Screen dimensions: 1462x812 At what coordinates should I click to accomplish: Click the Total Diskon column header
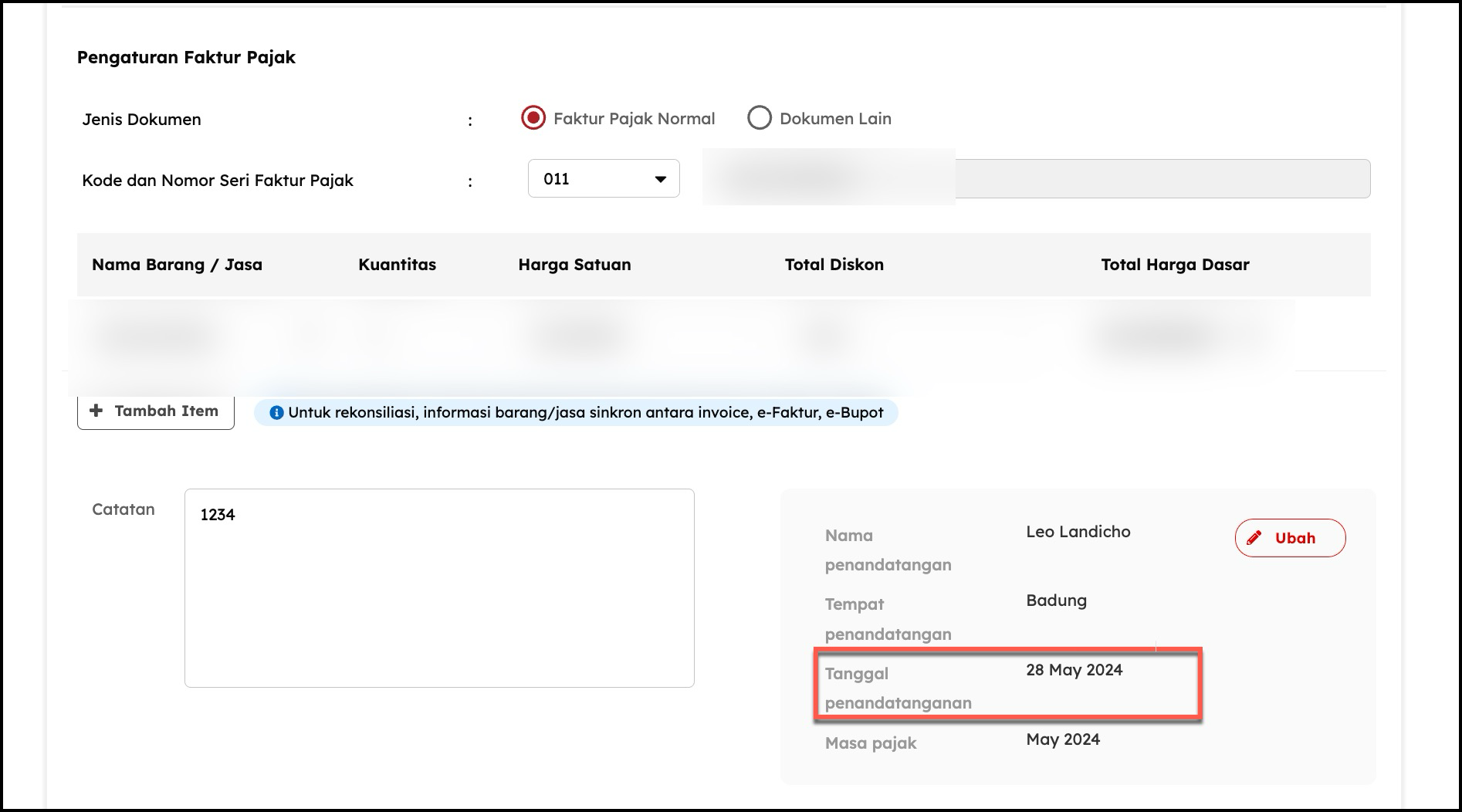click(x=834, y=265)
